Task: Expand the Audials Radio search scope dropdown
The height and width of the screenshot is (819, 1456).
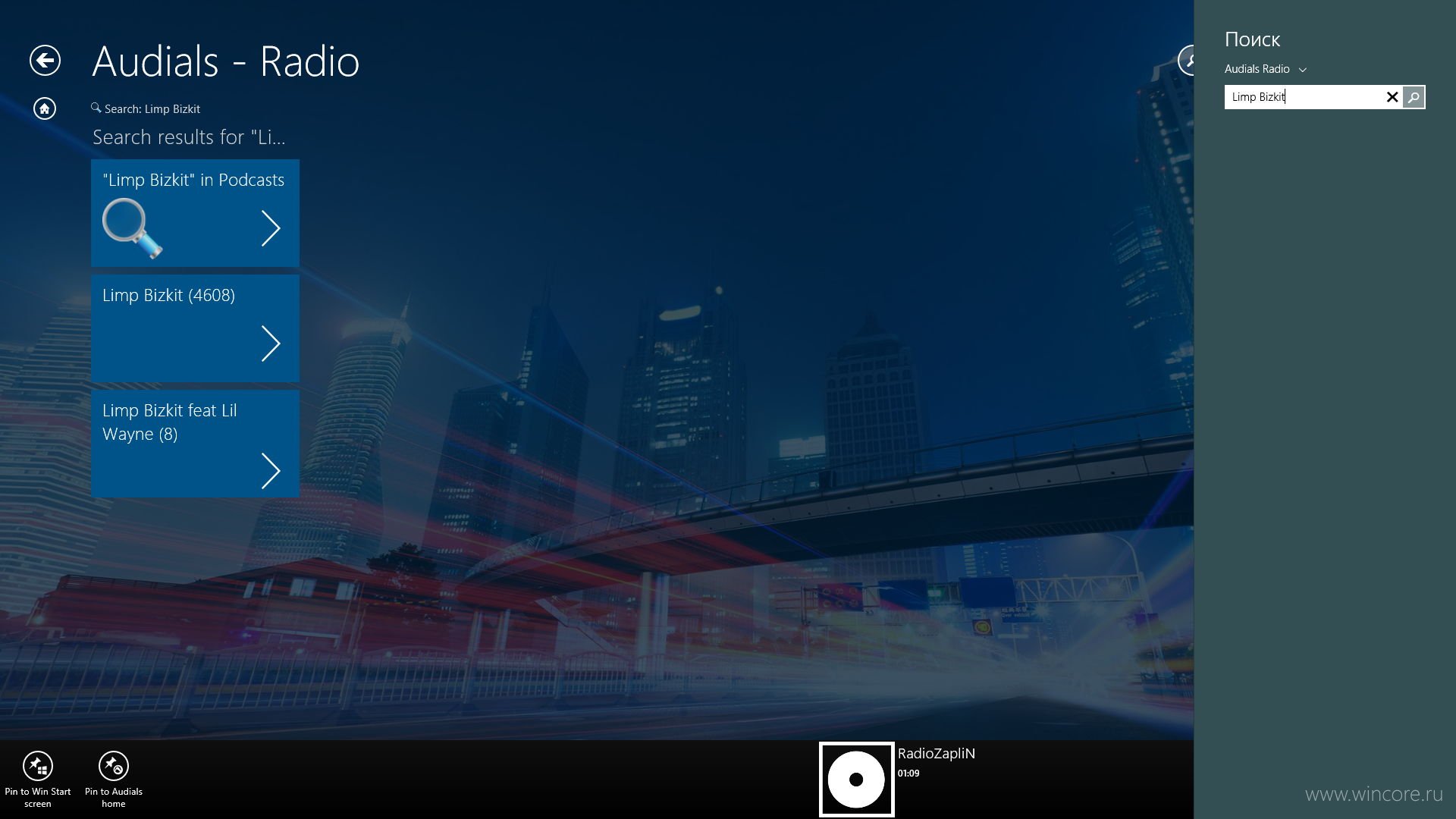Action: pyautogui.click(x=1265, y=69)
